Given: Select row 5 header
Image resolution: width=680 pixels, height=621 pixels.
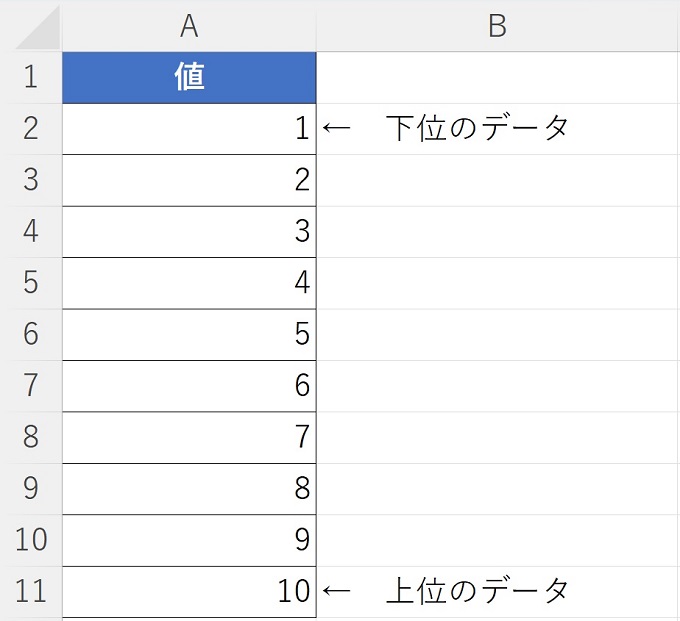Looking at the screenshot, I should (x=30, y=283).
